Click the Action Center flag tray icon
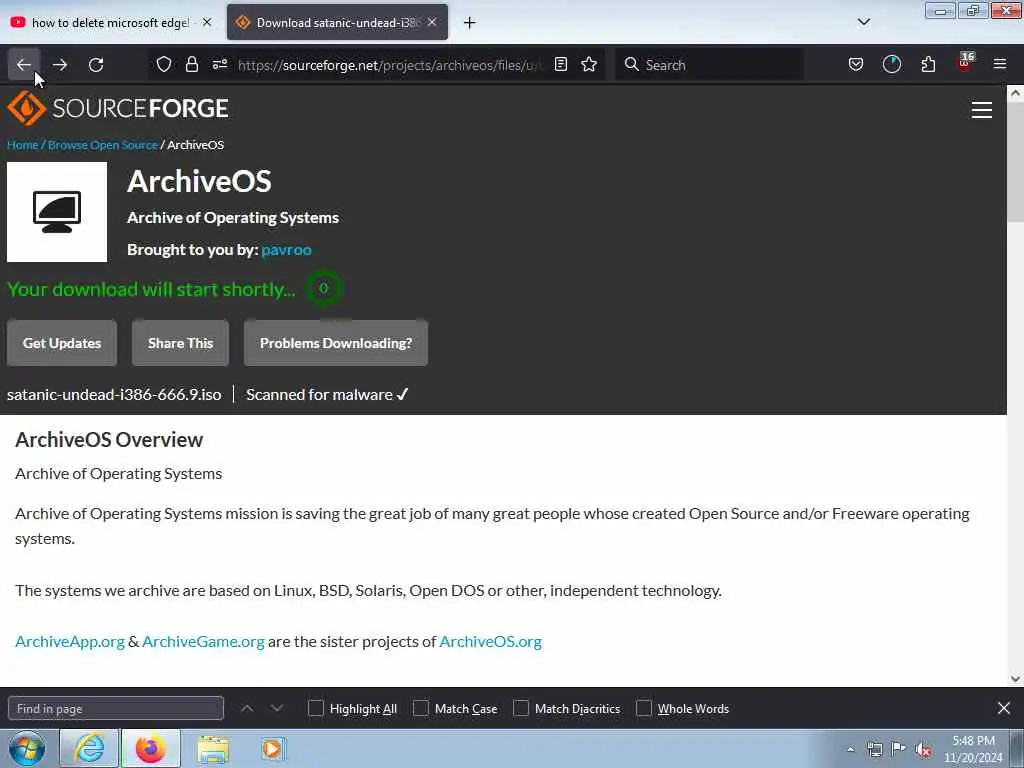The image size is (1024, 768). tap(899, 749)
